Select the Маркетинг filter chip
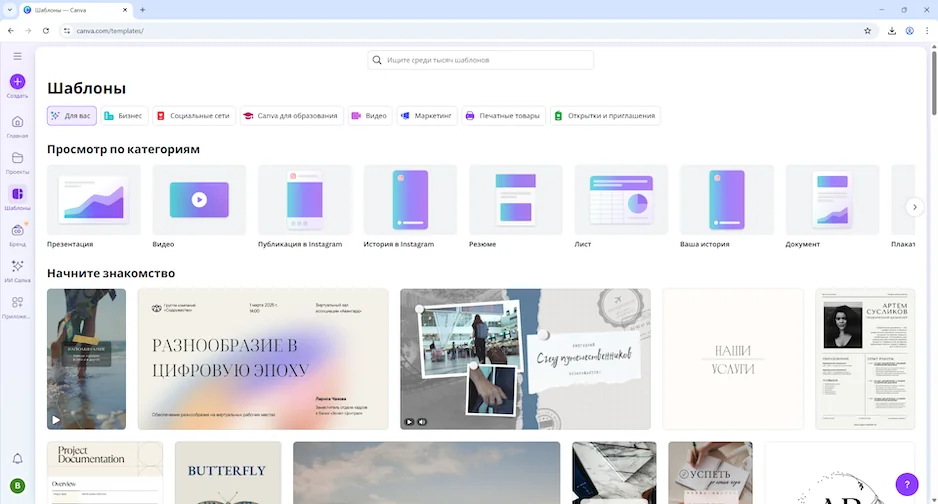Viewport: 938px width, 504px height. (427, 115)
